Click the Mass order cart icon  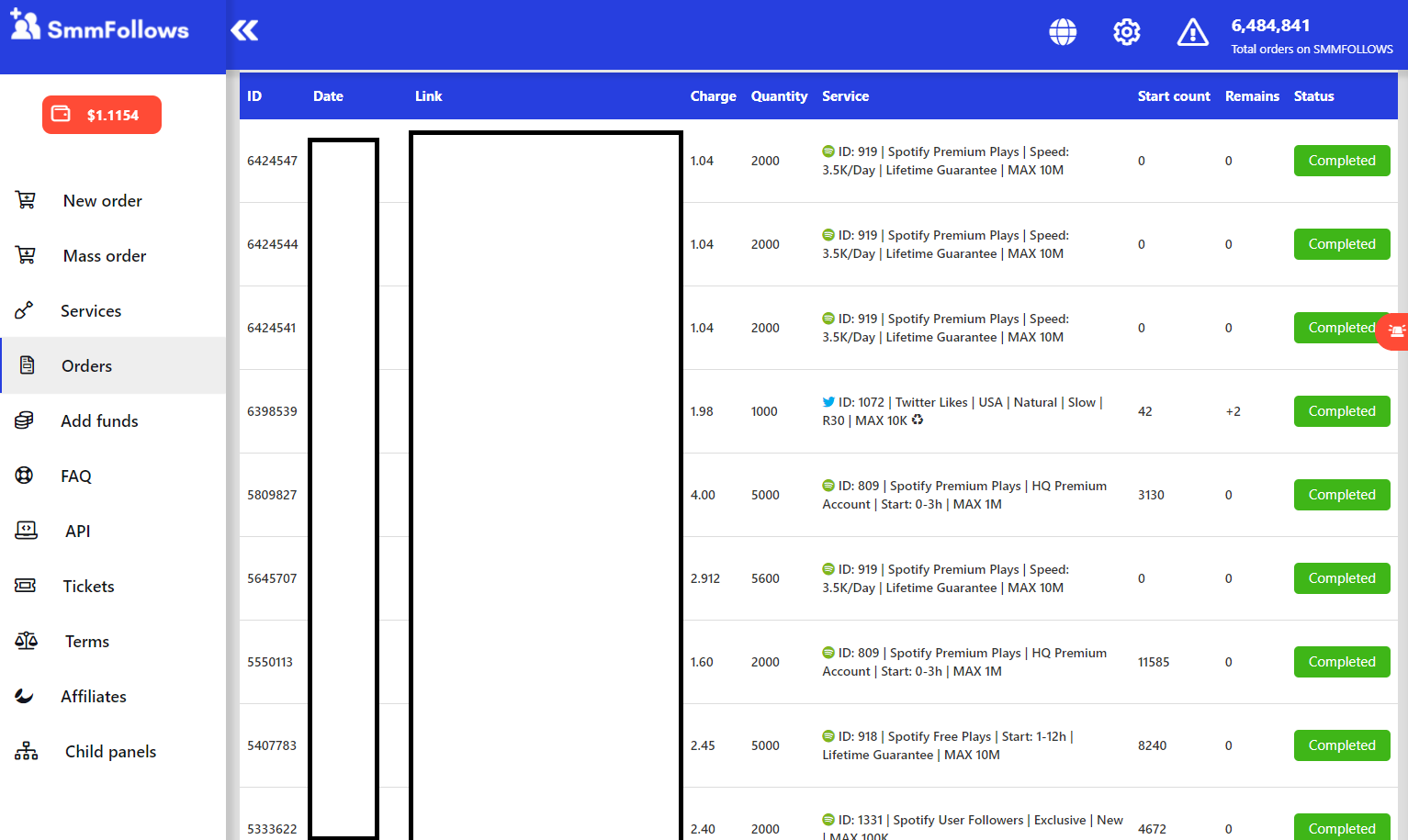(26, 255)
